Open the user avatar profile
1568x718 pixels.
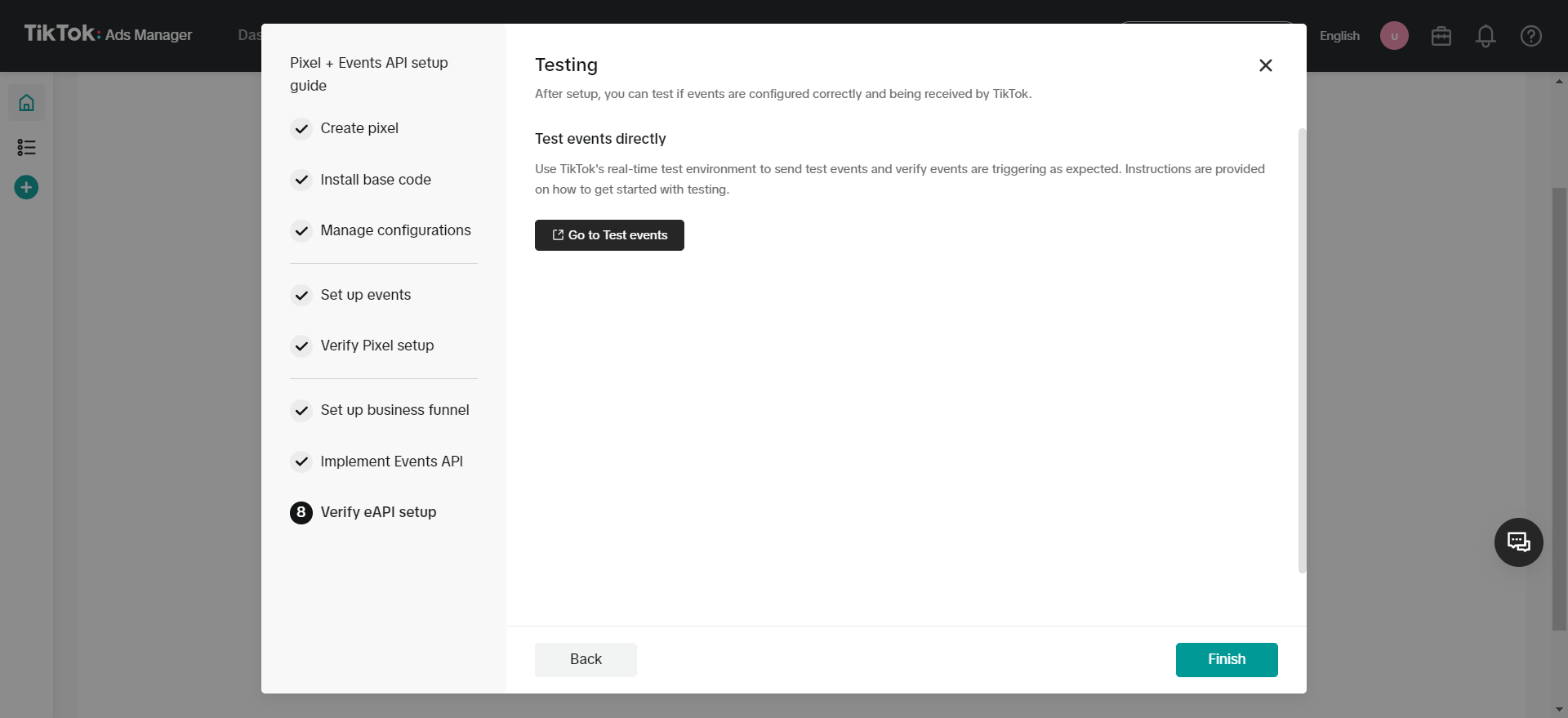point(1394,36)
